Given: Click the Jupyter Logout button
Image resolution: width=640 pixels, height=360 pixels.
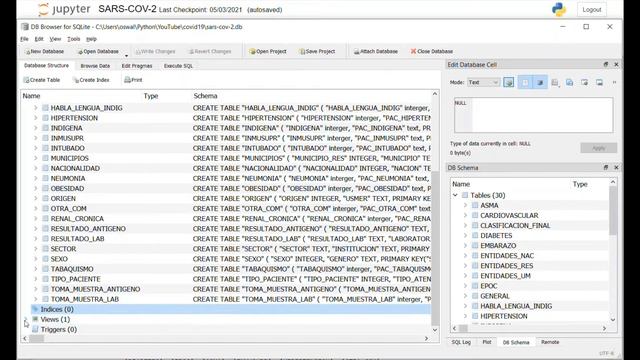Looking at the screenshot, I should pyautogui.click(x=591, y=9).
